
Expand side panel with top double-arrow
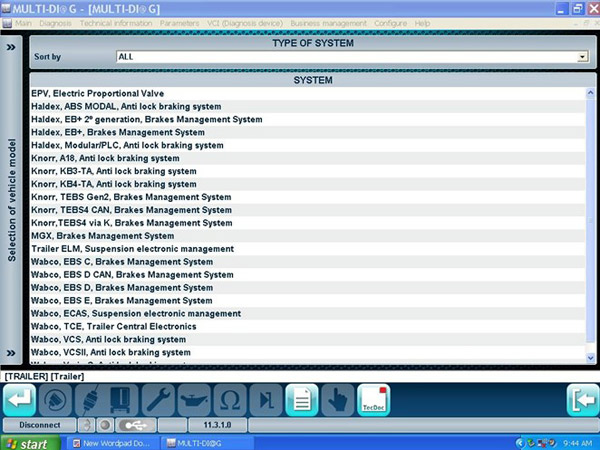click(x=10, y=46)
